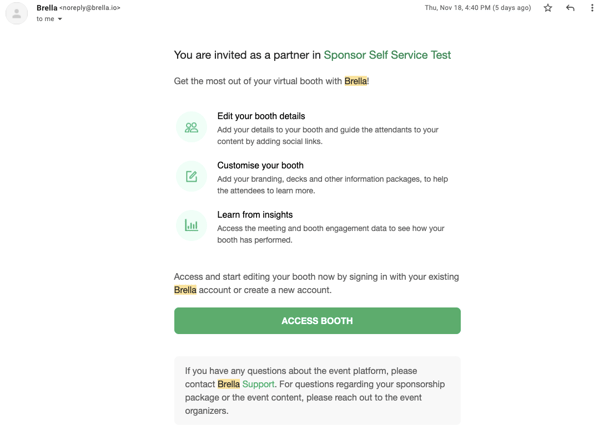This screenshot has width=609, height=431.
Task: Click the green ACCESS BOOTH button
Action: tap(317, 321)
